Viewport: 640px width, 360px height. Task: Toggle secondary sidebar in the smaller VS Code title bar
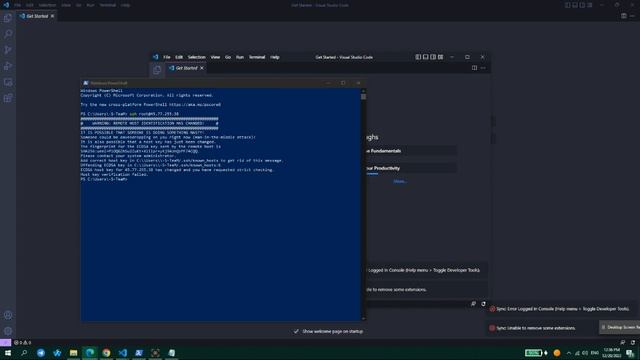(433, 57)
